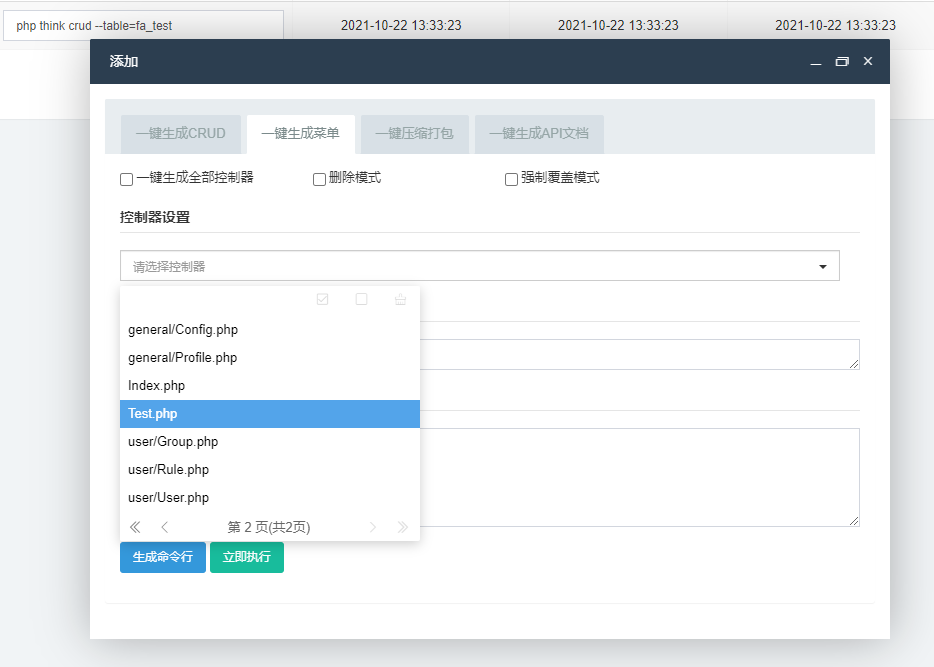Check the 删除模式 option

(320, 179)
